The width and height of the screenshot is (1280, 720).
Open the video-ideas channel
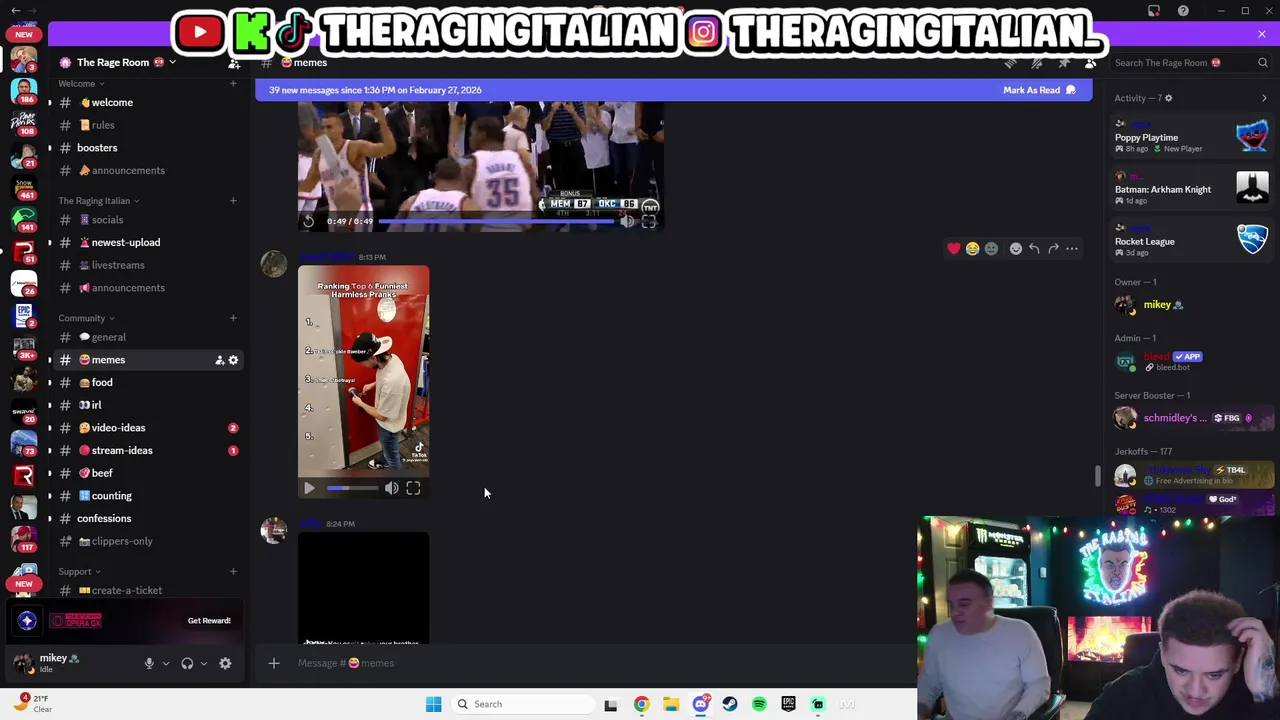point(148,428)
